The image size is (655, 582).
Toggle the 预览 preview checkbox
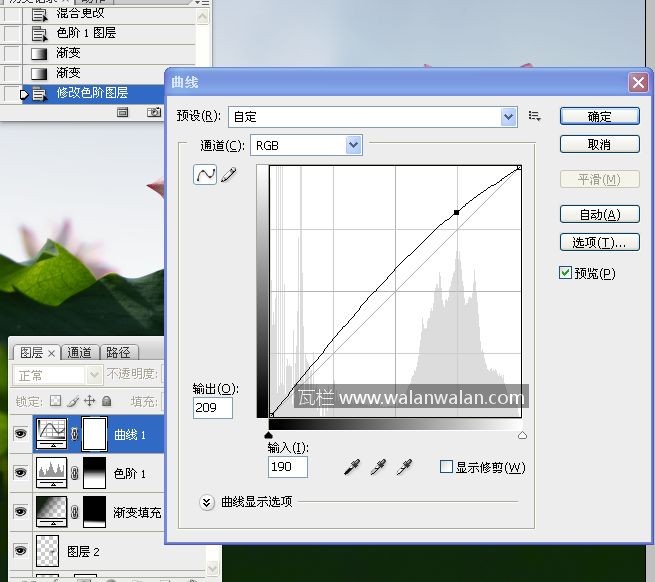click(566, 273)
